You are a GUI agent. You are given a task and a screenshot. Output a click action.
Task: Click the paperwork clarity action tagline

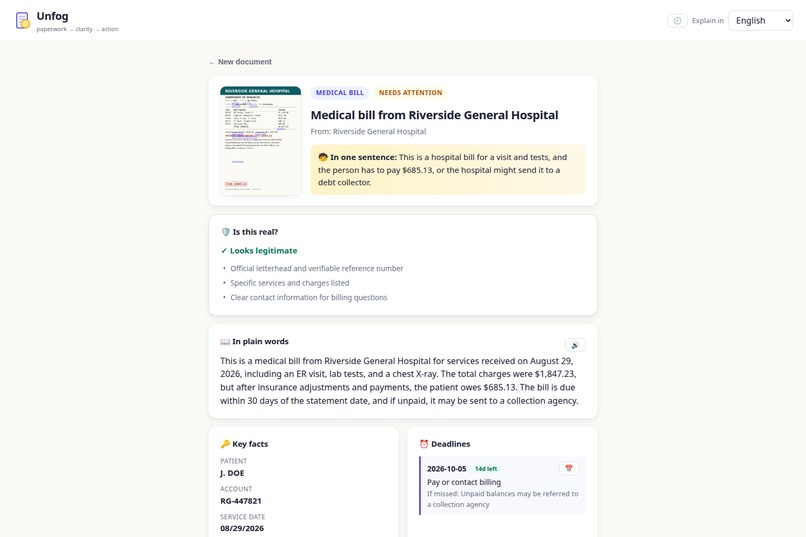[x=78, y=29]
